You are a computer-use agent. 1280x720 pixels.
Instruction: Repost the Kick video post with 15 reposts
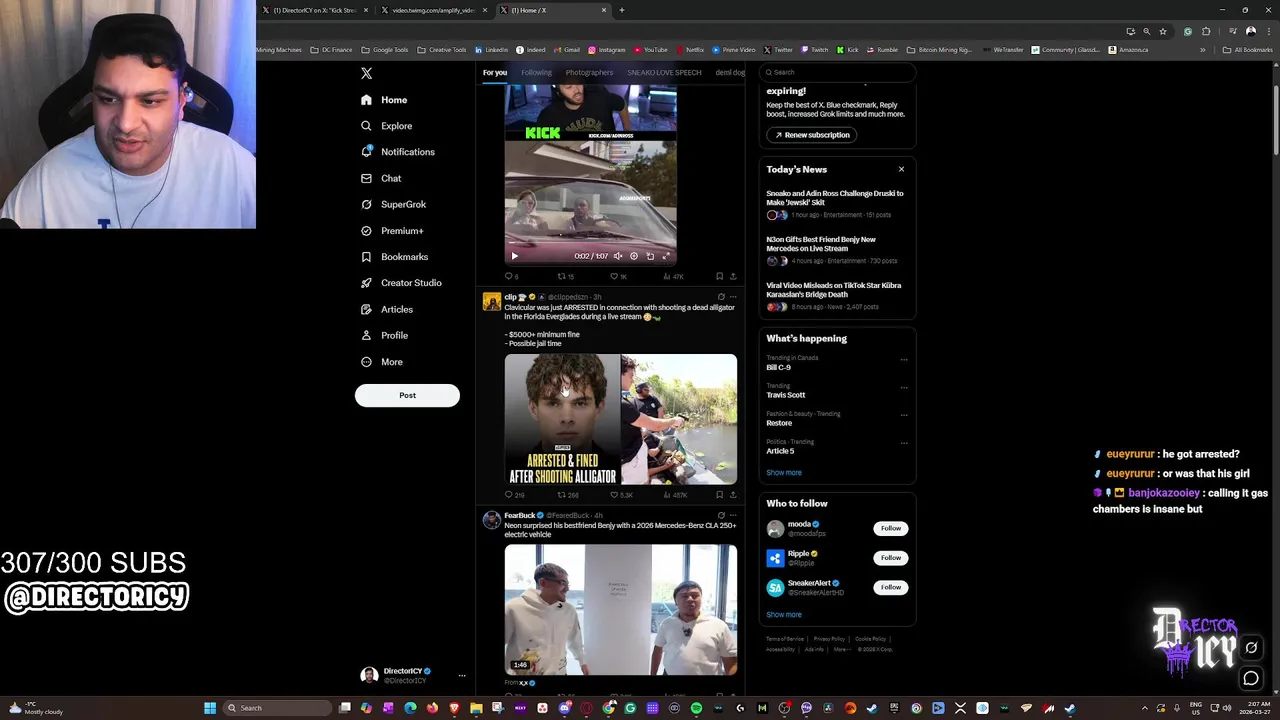[565, 277]
